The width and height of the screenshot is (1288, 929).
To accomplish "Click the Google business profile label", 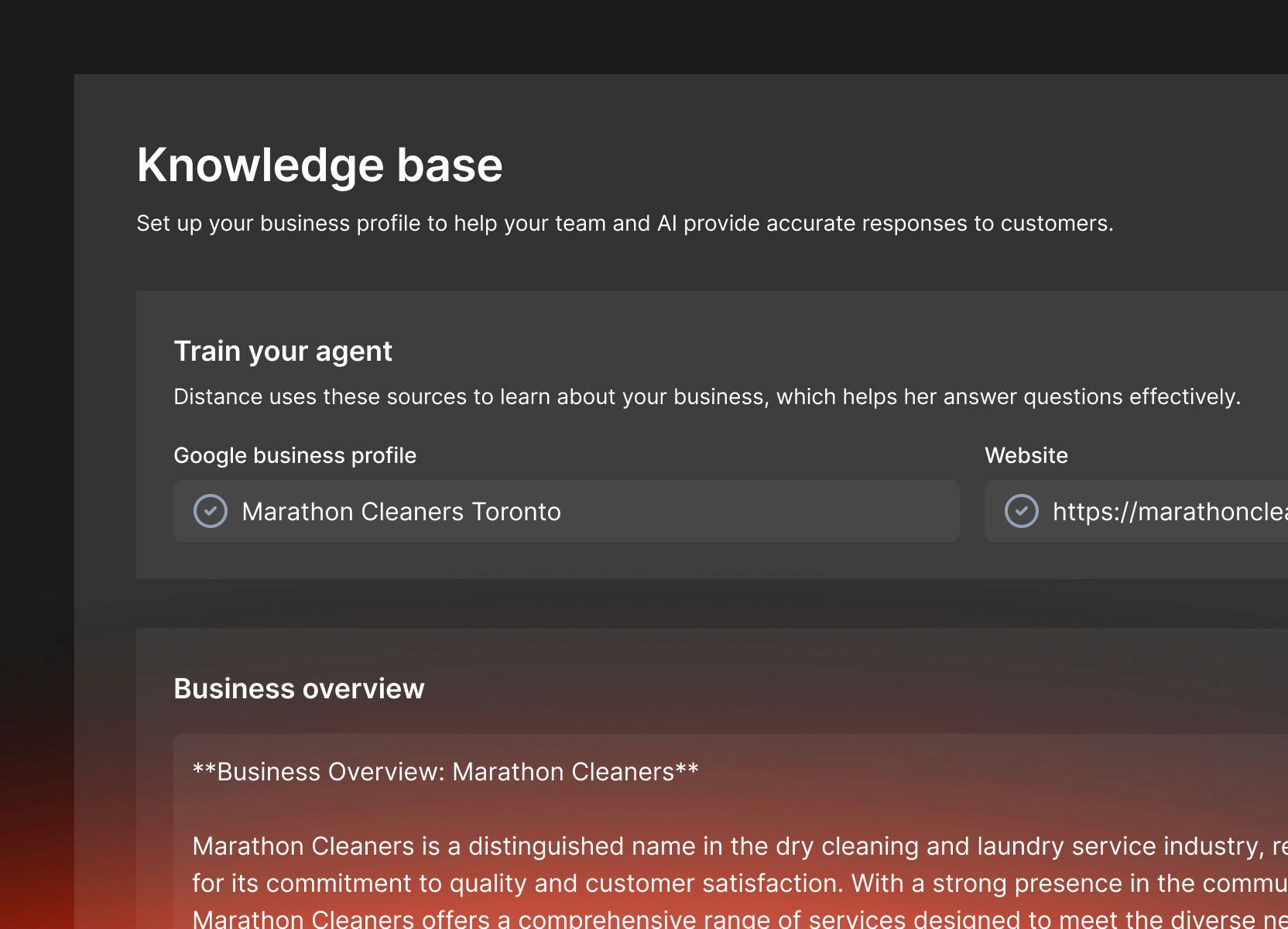I will click(x=295, y=455).
